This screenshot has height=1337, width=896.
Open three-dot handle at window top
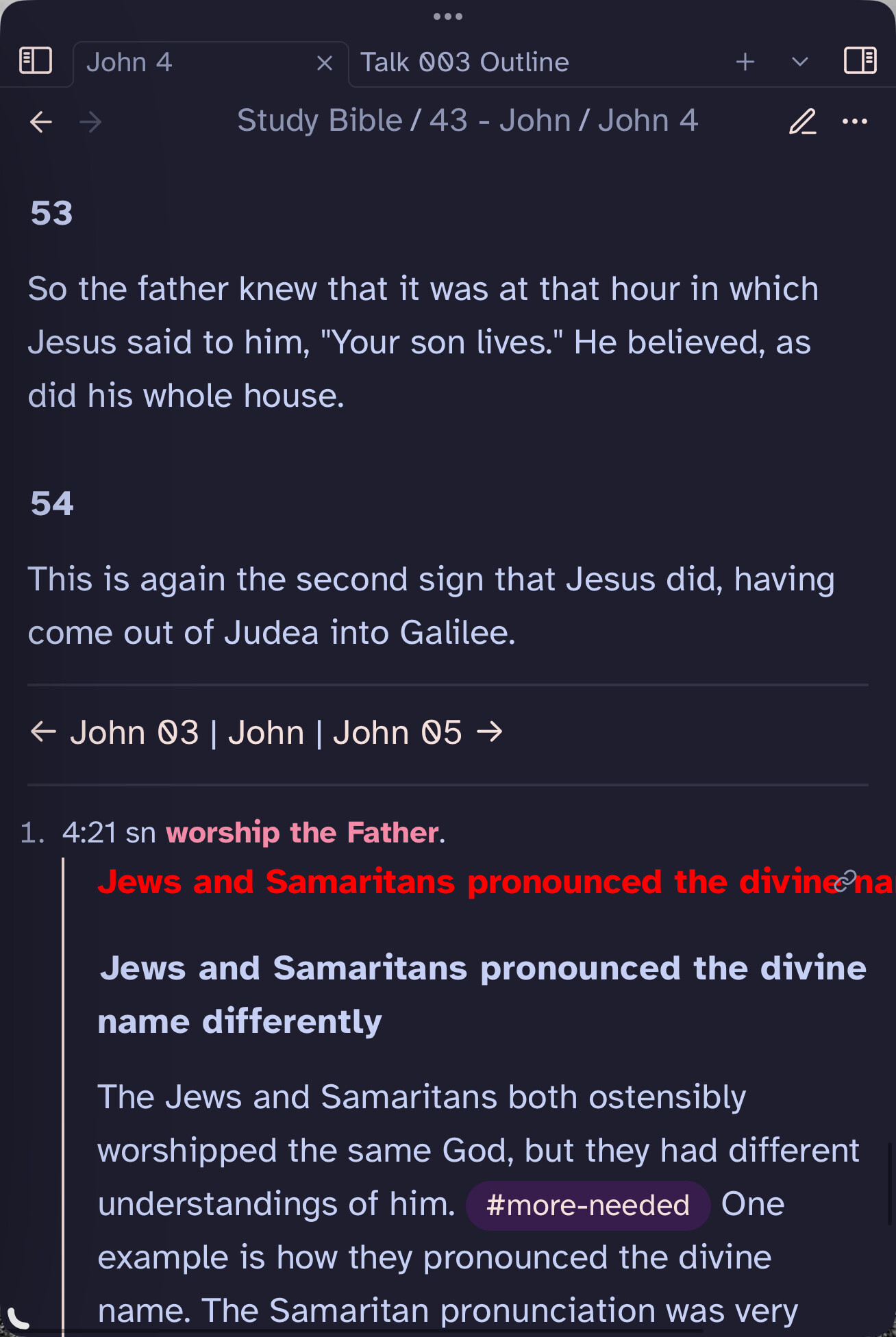click(x=448, y=16)
